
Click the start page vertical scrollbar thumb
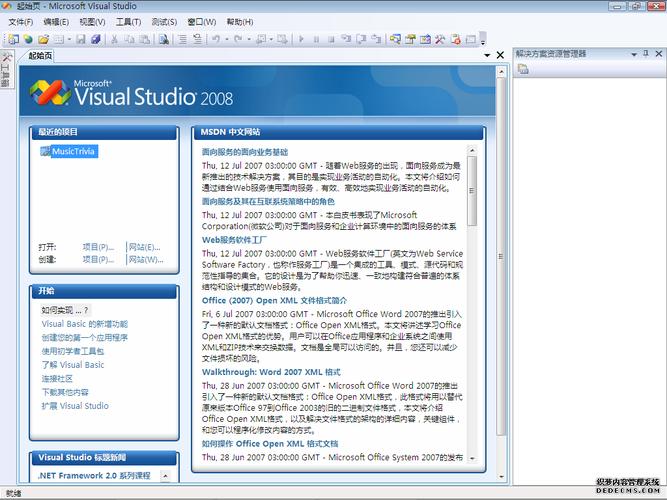(501, 256)
